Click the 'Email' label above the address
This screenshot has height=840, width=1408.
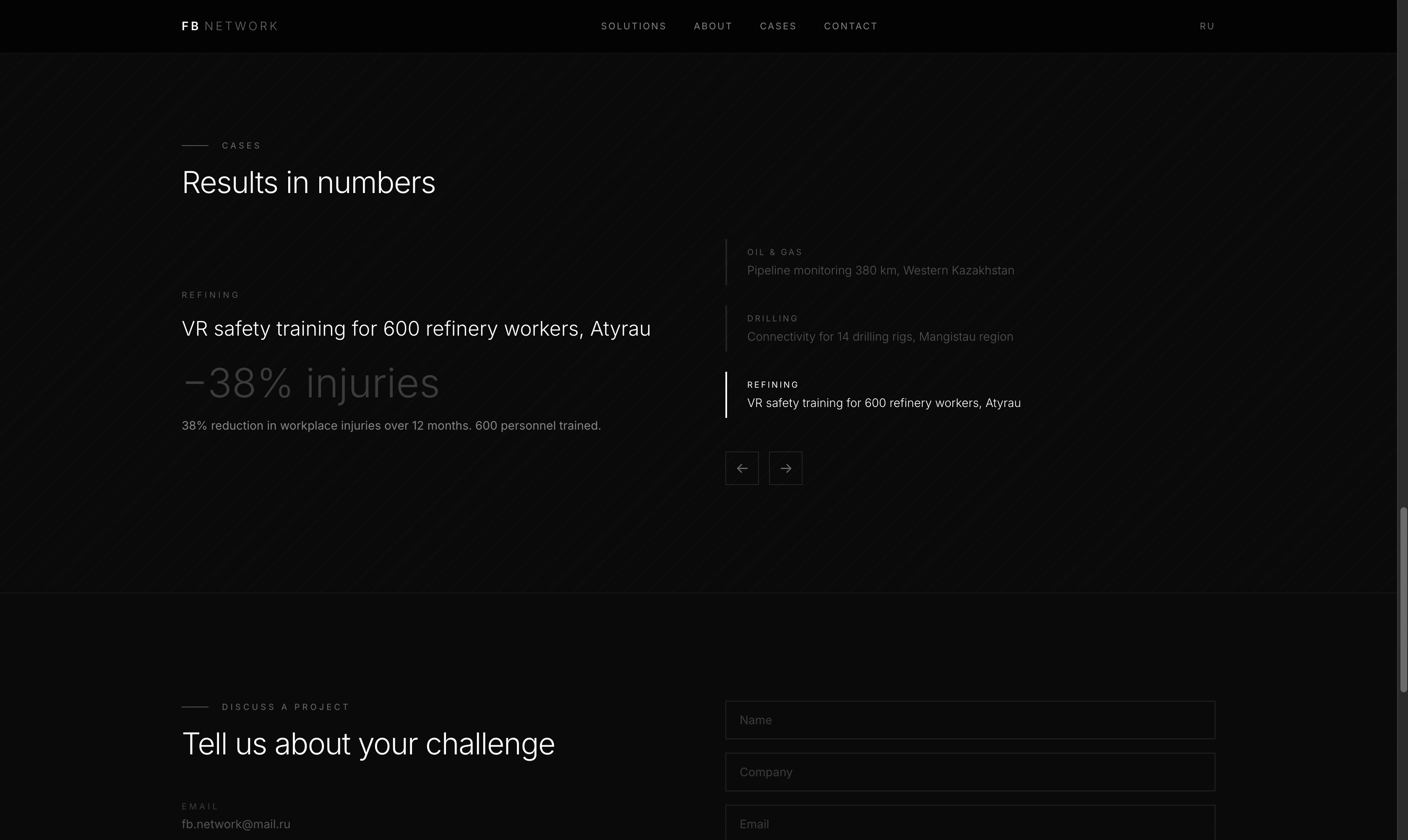(x=200, y=806)
